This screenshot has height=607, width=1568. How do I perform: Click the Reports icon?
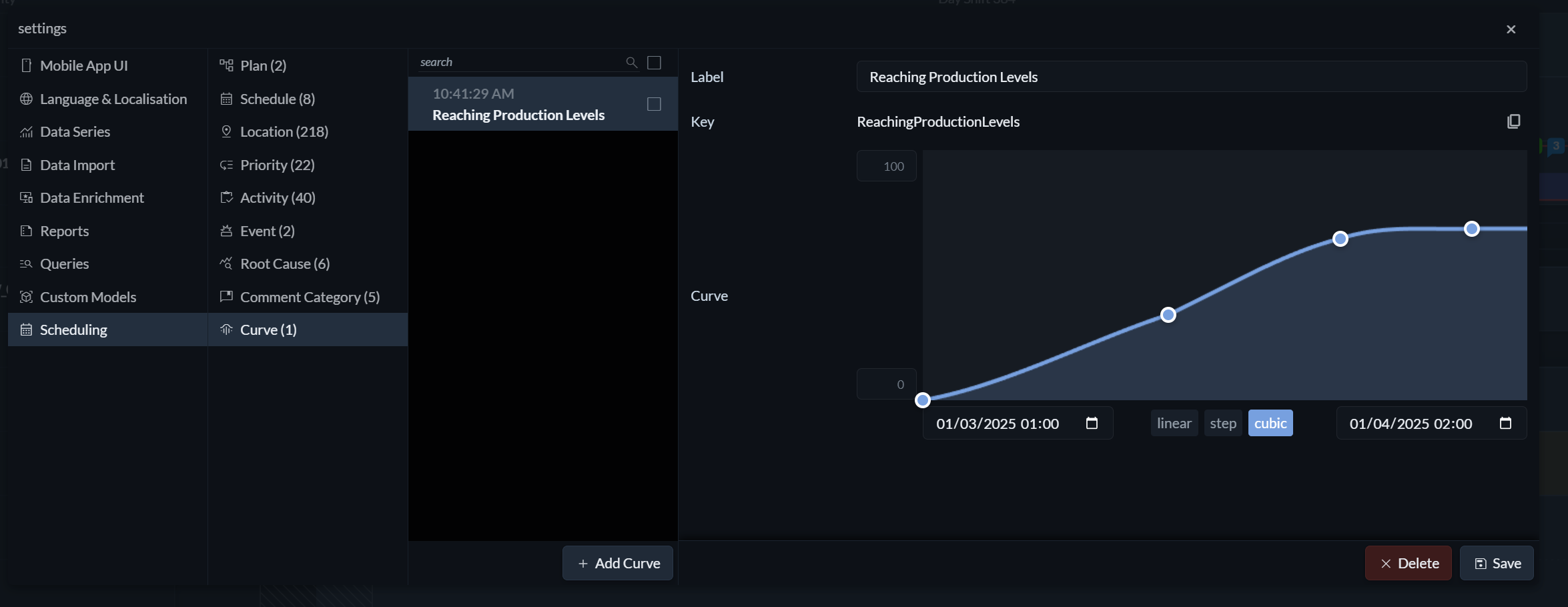pos(27,231)
